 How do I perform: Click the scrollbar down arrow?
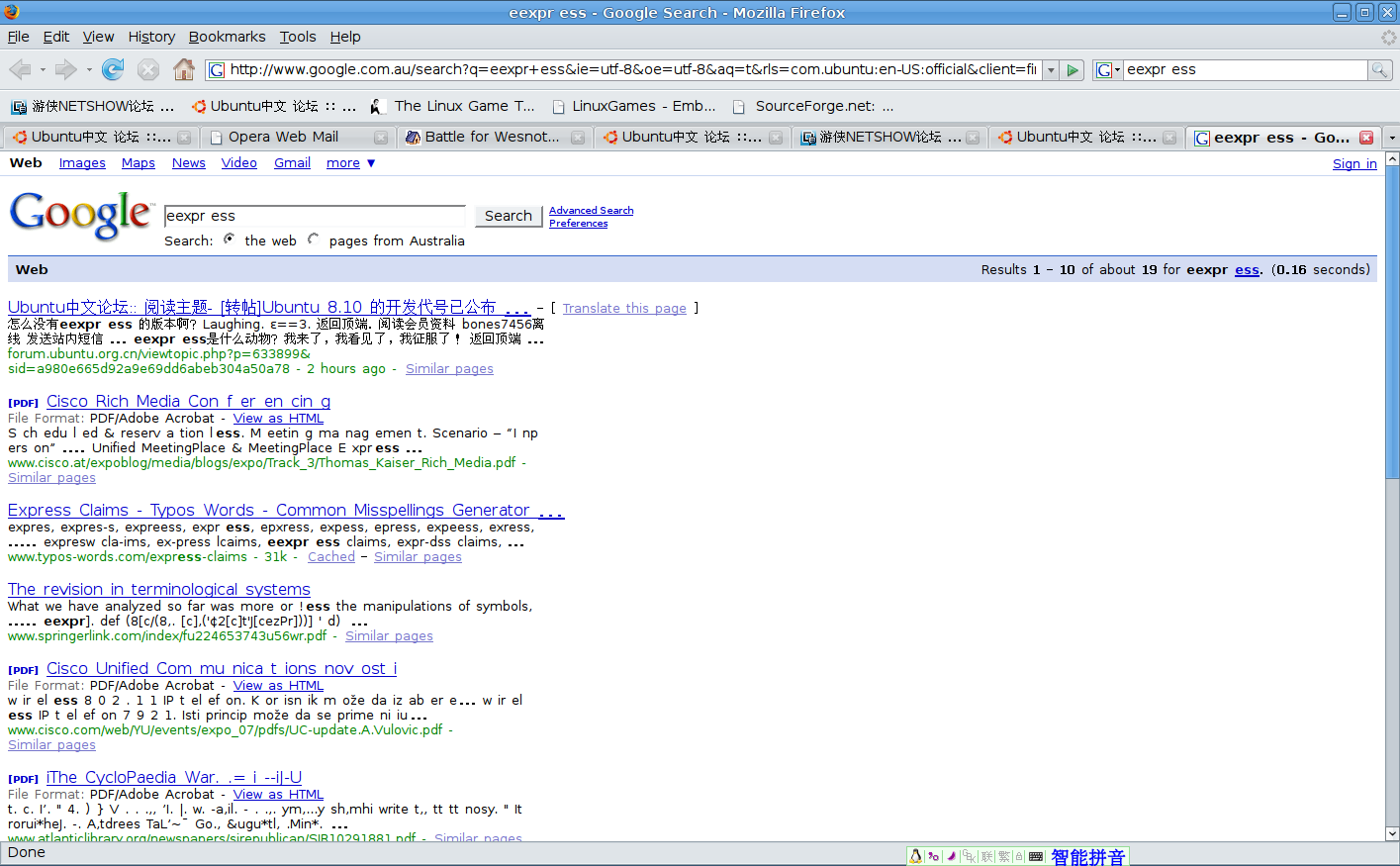pos(1392,834)
